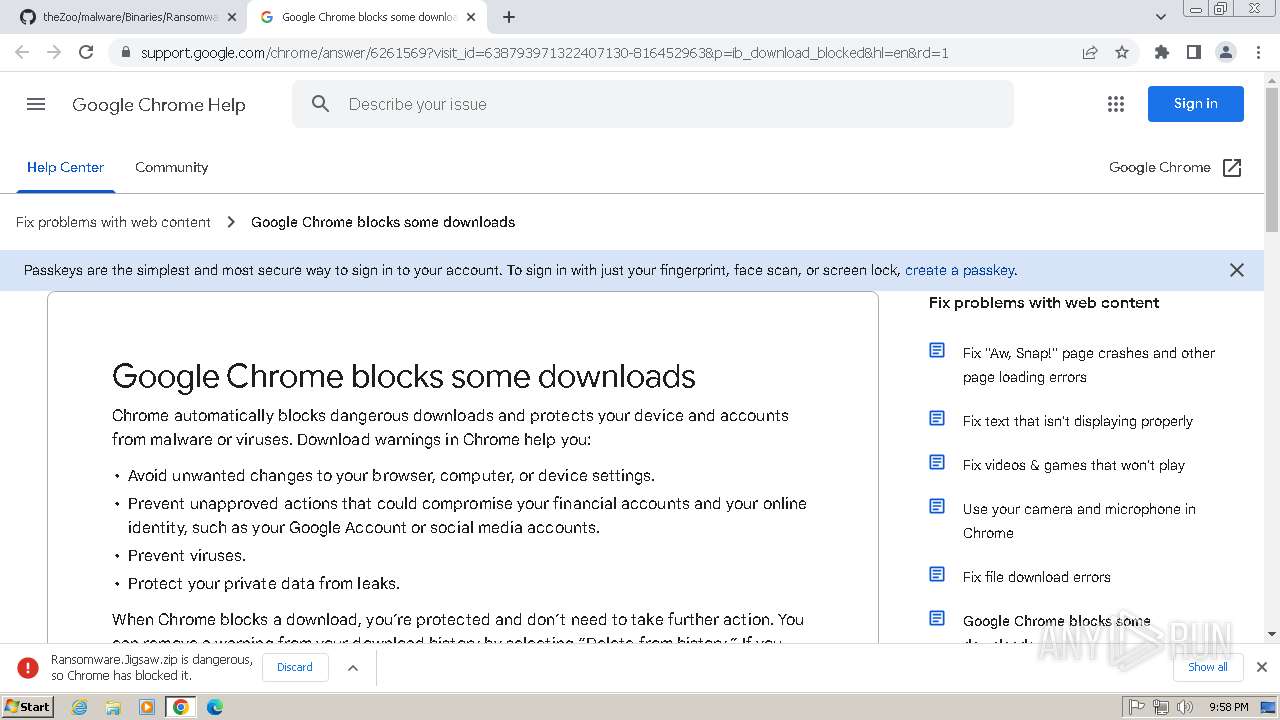Open Fix videos & games that won't play
Viewport: 1280px width, 720px height.
(1074, 465)
